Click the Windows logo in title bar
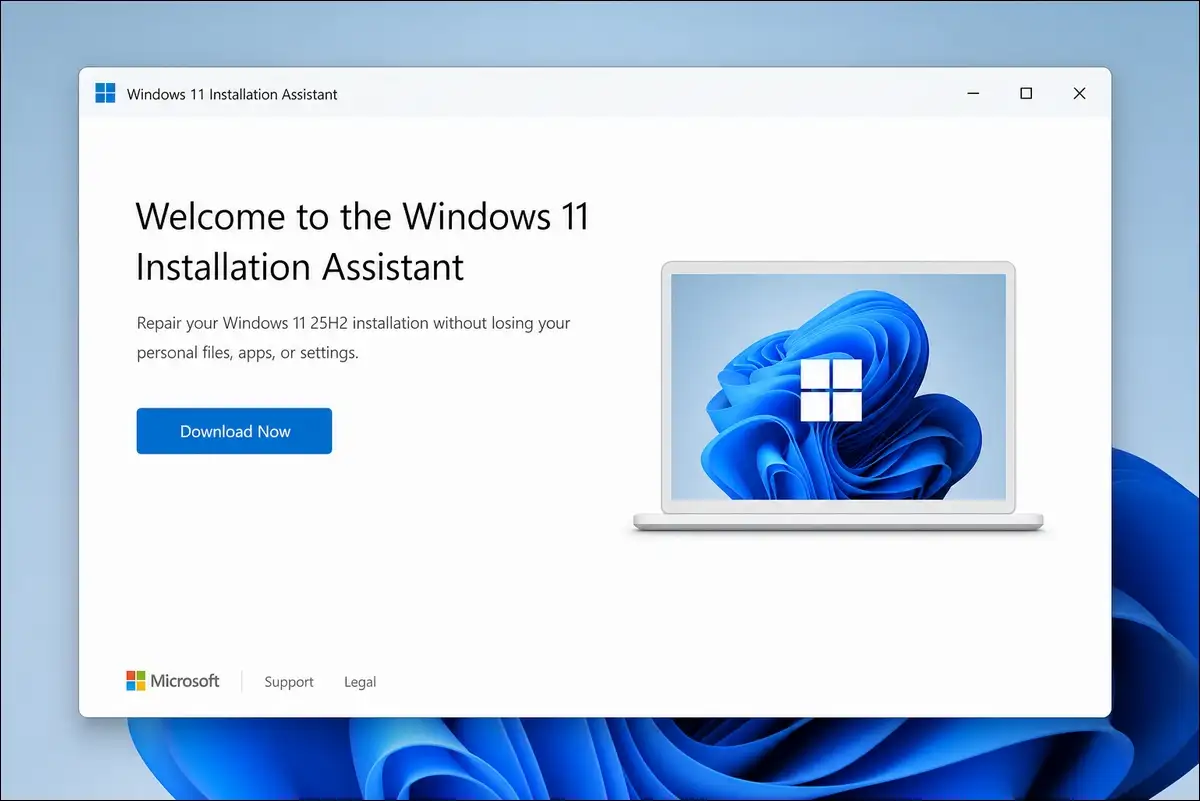This screenshot has width=1200, height=801. point(105,94)
